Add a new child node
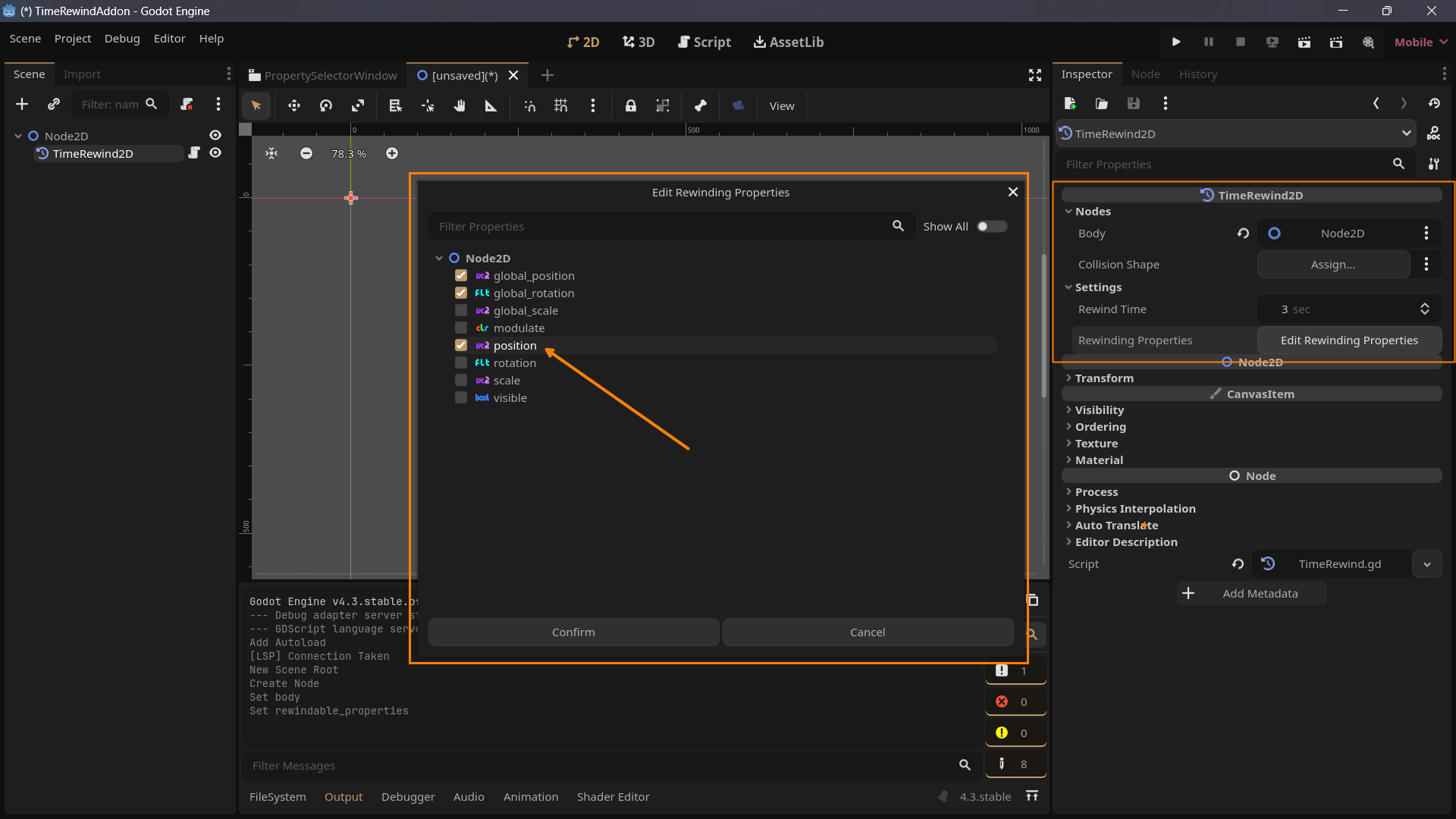The image size is (1456, 819). [22, 104]
